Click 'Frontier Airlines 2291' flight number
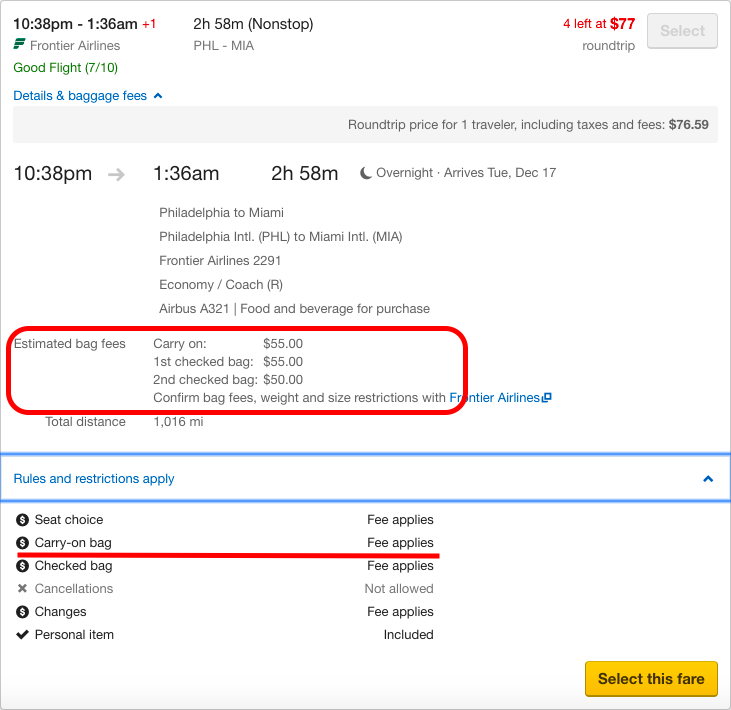 tap(220, 261)
